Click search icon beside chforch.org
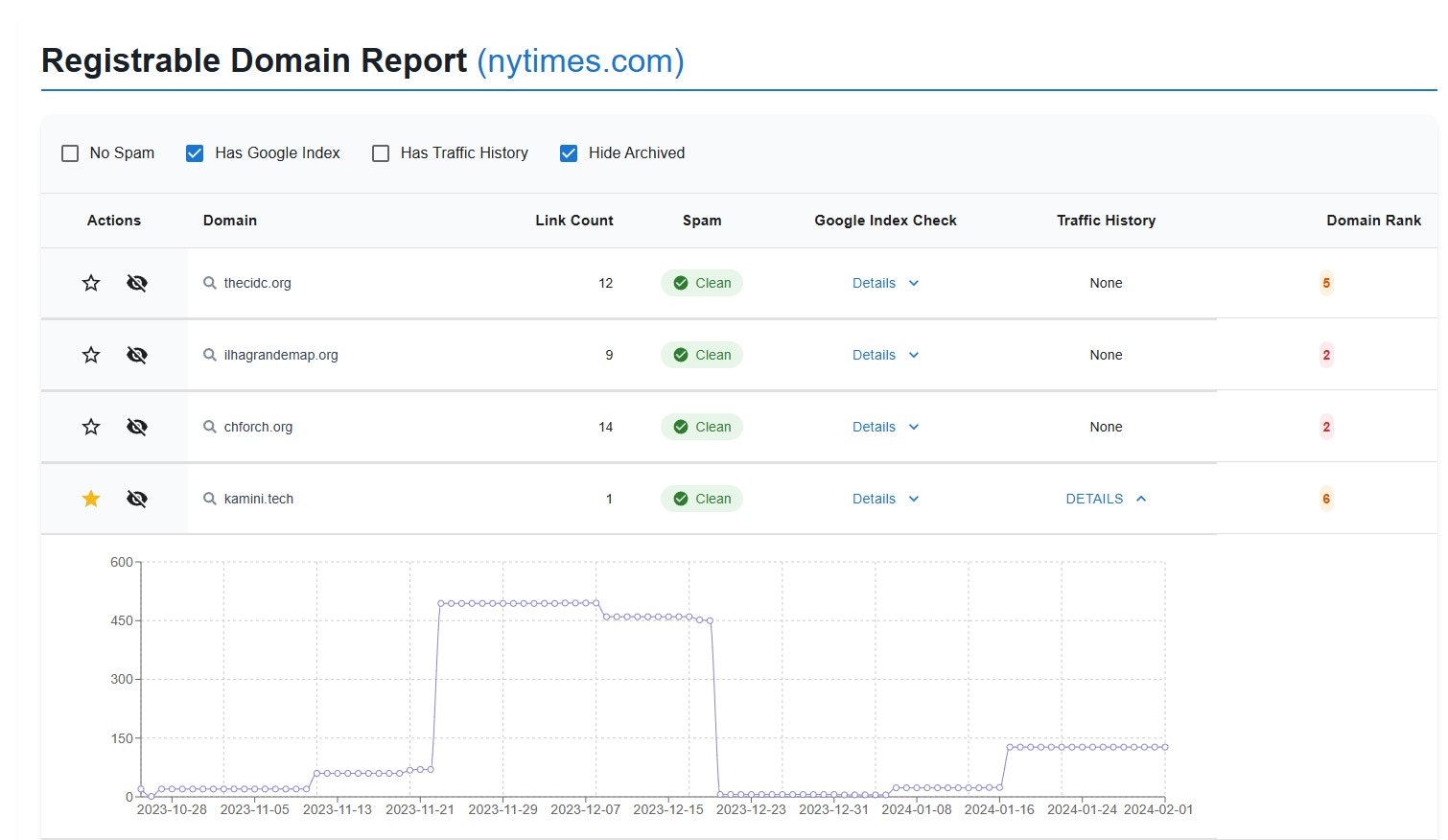The width and height of the screenshot is (1448, 840). [x=210, y=427]
